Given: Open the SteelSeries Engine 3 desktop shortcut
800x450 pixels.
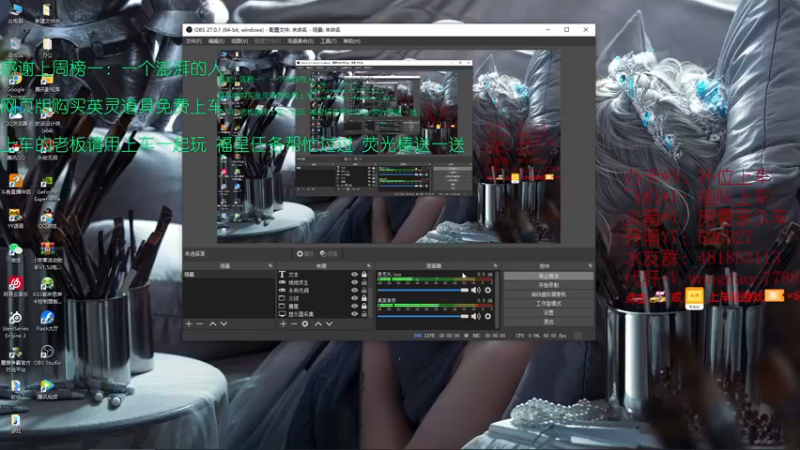Looking at the screenshot, I should [x=15, y=324].
